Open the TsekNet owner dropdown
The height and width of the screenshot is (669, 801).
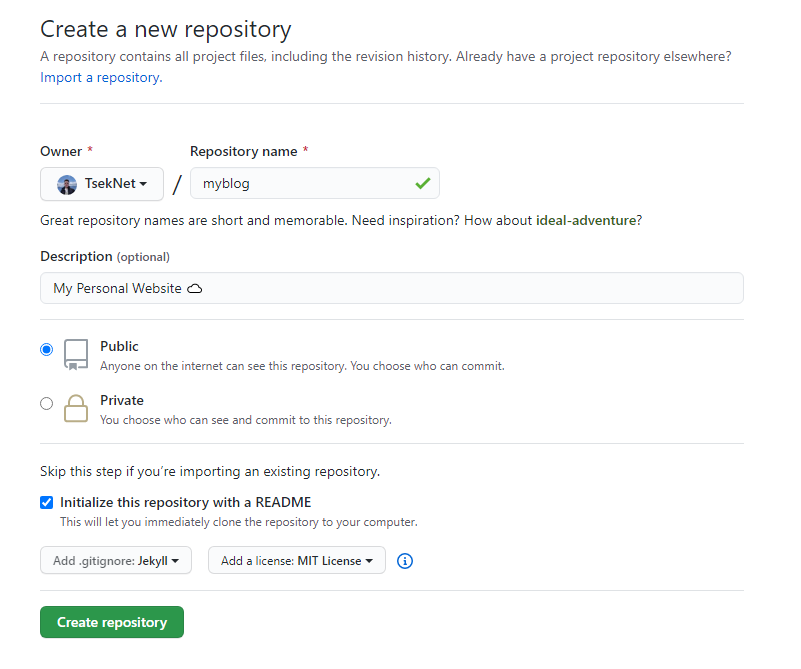[102, 184]
